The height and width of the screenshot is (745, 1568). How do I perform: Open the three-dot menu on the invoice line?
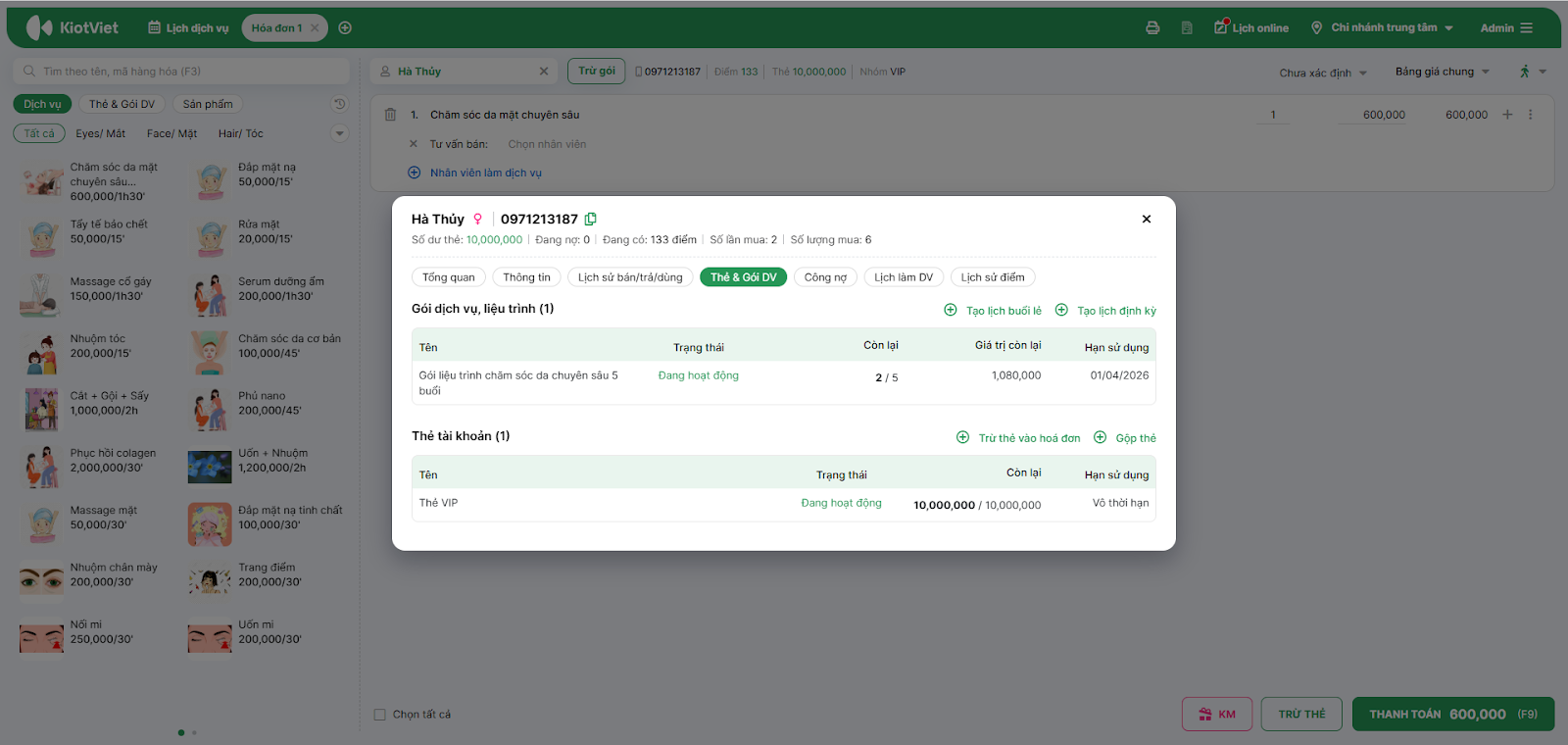[1530, 115]
